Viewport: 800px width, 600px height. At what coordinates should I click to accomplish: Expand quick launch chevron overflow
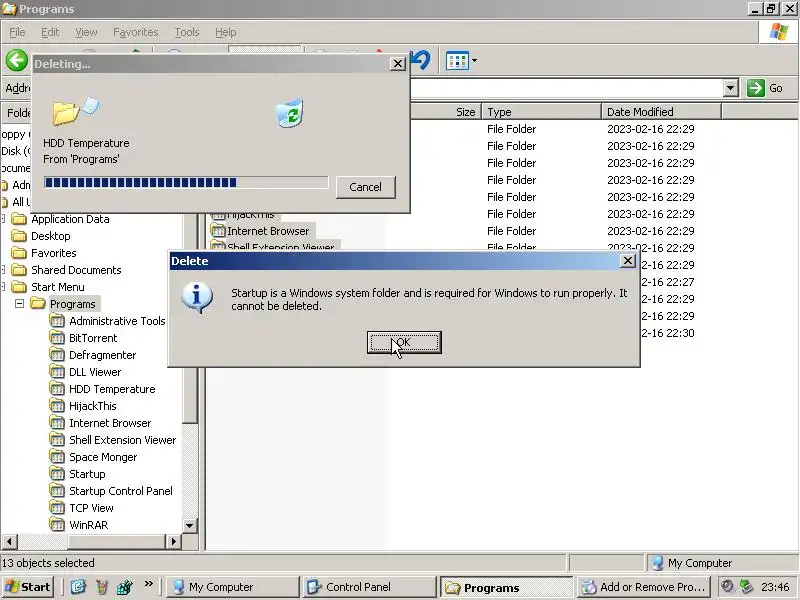point(148,584)
